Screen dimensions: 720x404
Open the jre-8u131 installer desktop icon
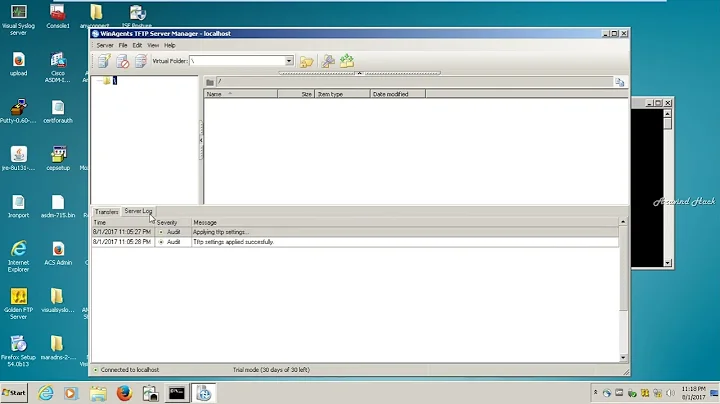tap(18, 159)
